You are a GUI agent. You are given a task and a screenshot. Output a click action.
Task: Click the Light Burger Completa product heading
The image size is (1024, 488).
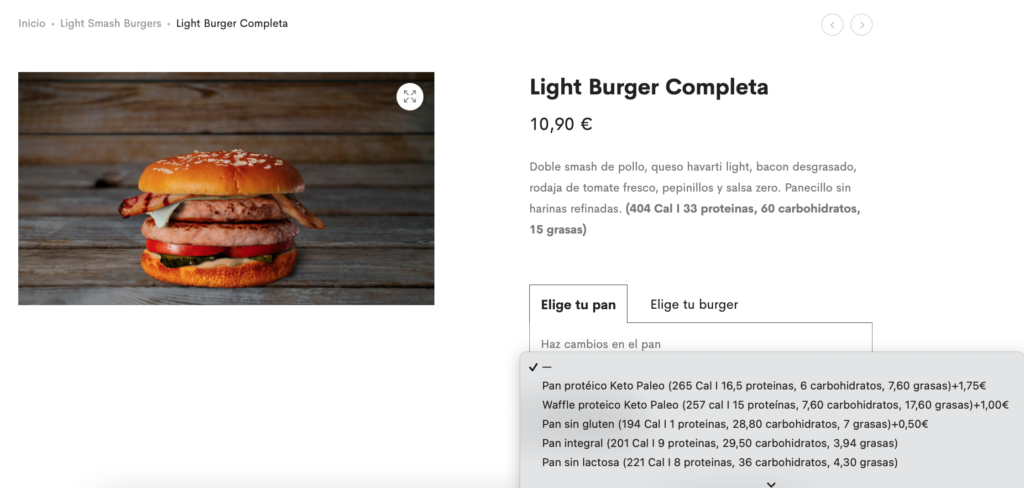pos(649,87)
